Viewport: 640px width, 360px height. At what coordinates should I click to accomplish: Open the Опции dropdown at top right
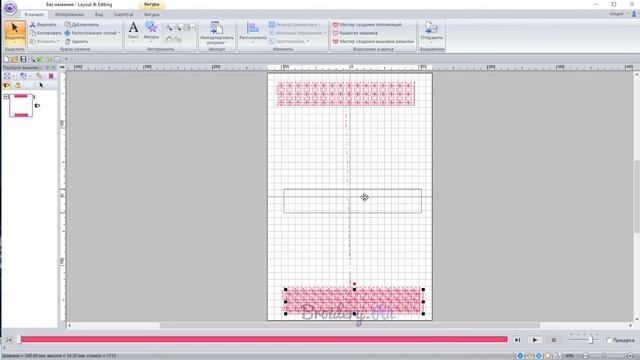618,14
